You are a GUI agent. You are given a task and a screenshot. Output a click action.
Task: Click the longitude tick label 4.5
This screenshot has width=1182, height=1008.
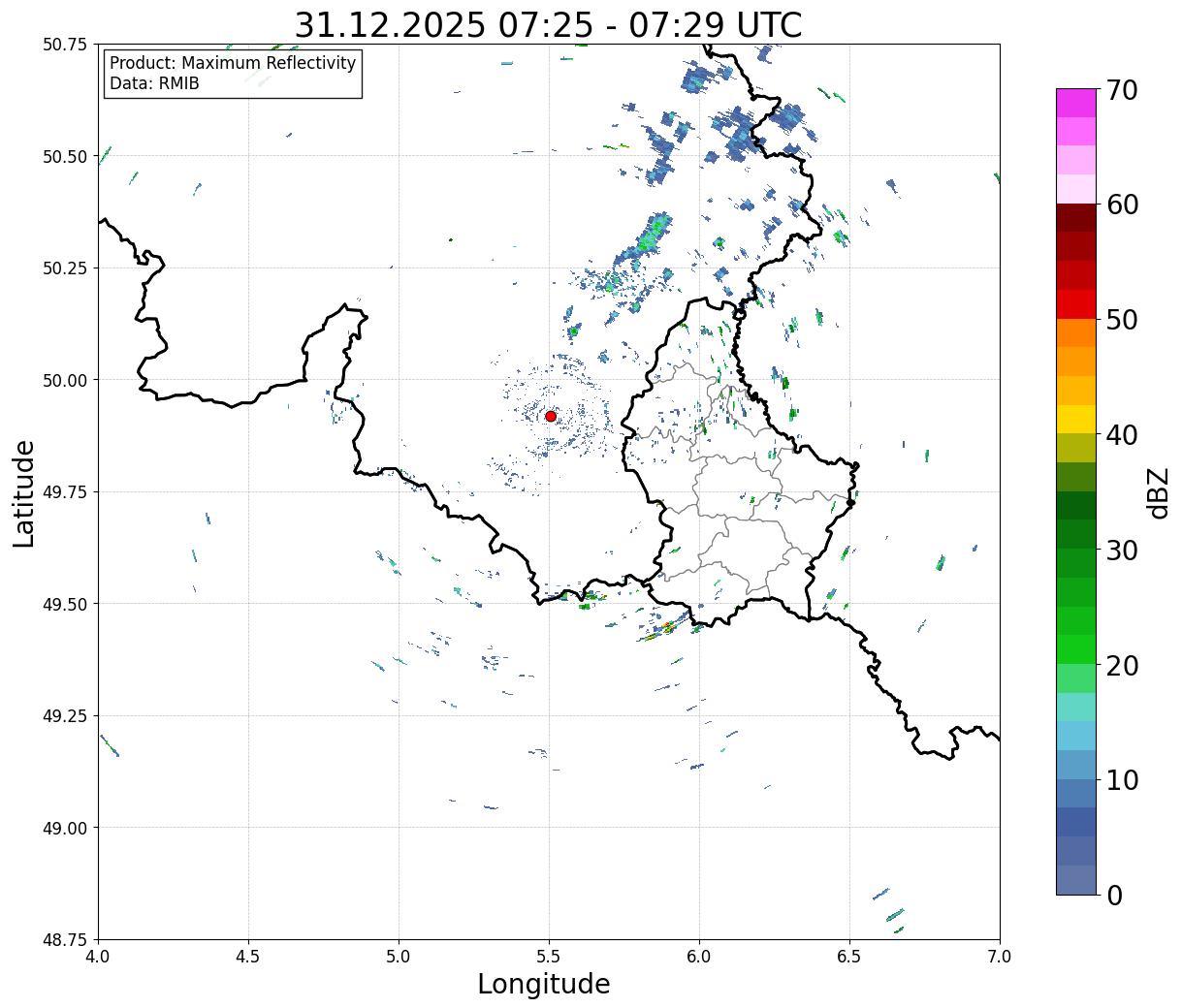248,957
